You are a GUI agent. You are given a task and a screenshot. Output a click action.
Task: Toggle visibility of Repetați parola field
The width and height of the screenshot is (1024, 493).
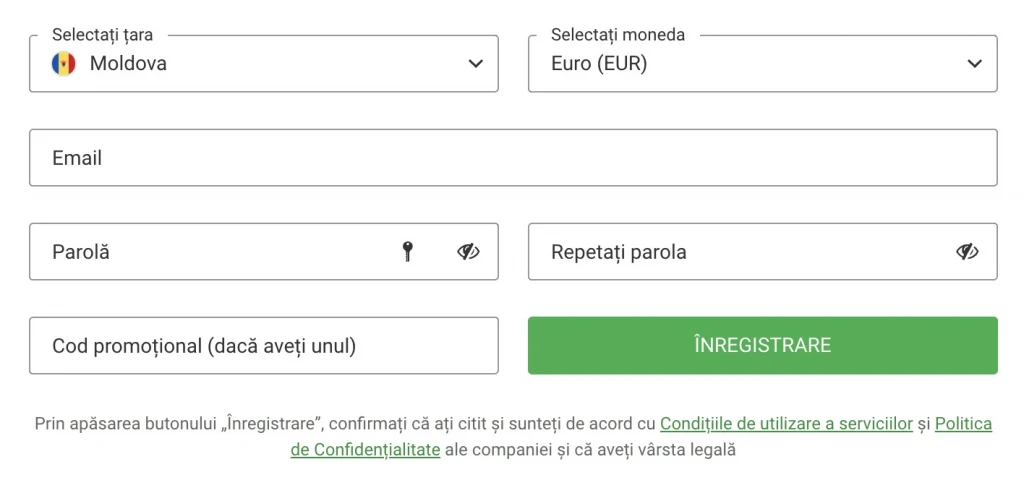[967, 252]
